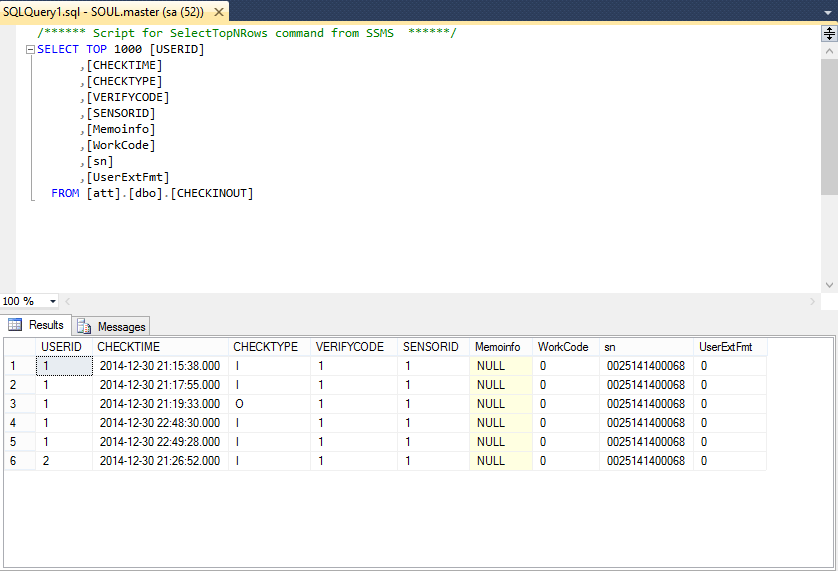
Task: Click [VERIFYCODE] in the query editor
Action: coord(128,97)
